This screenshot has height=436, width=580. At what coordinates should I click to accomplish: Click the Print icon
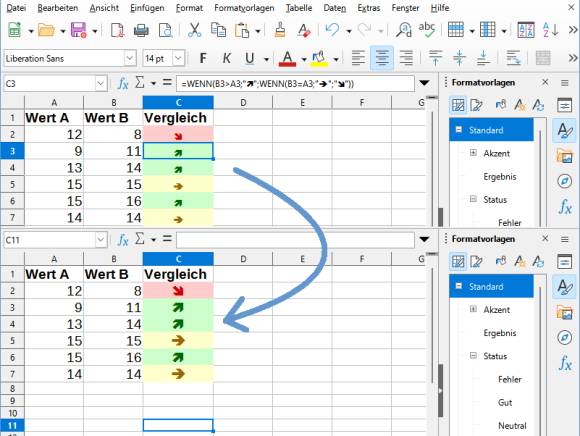click(141, 30)
